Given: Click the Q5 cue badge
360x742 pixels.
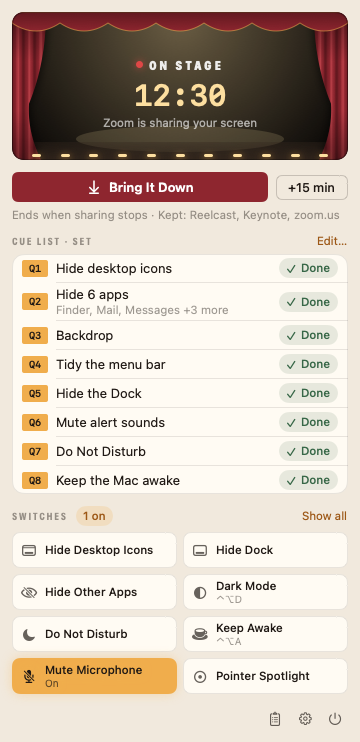Looking at the screenshot, I should tap(35, 394).
